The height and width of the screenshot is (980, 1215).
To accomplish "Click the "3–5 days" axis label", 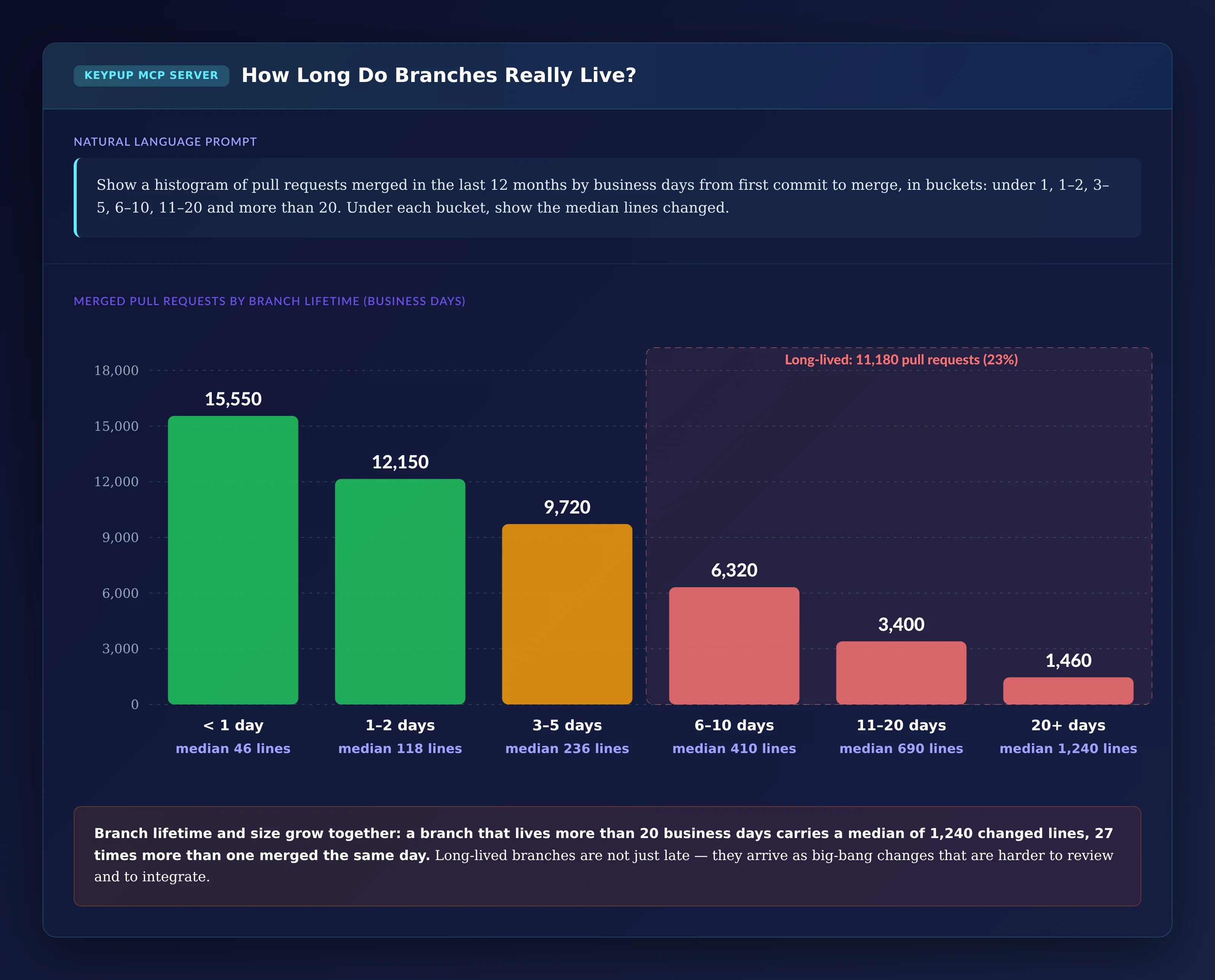I will pos(567,725).
